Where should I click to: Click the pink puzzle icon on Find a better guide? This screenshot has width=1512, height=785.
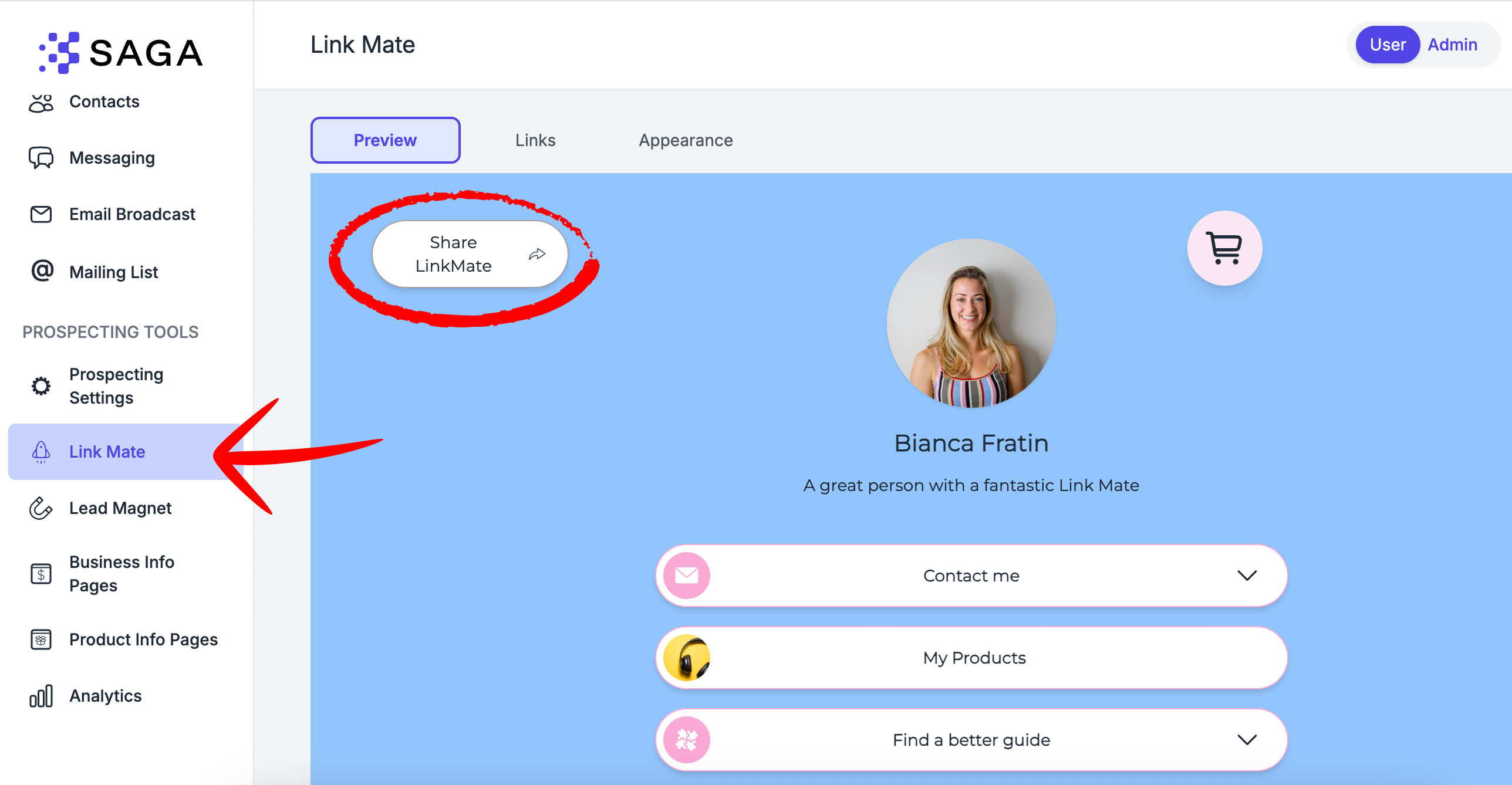click(x=687, y=740)
